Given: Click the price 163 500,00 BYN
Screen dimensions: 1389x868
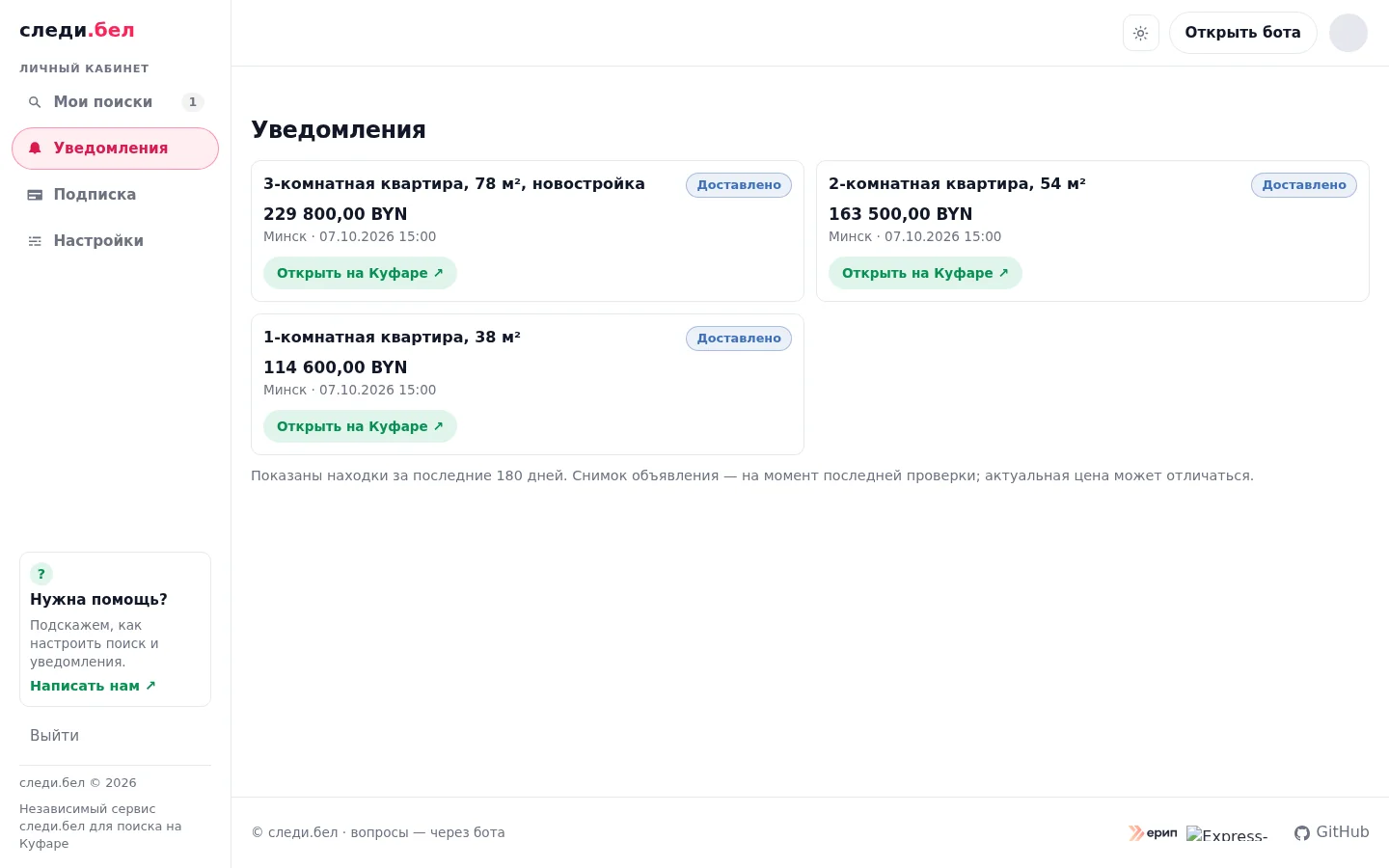Looking at the screenshot, I should click(x=901, y=214).
